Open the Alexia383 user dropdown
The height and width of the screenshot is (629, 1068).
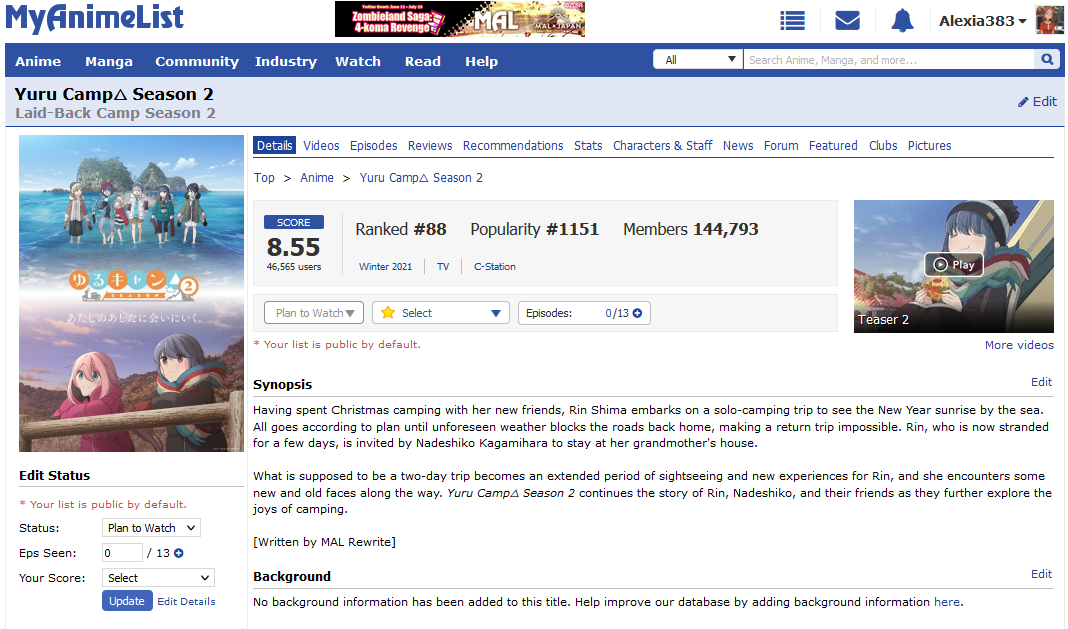(982, 21)
